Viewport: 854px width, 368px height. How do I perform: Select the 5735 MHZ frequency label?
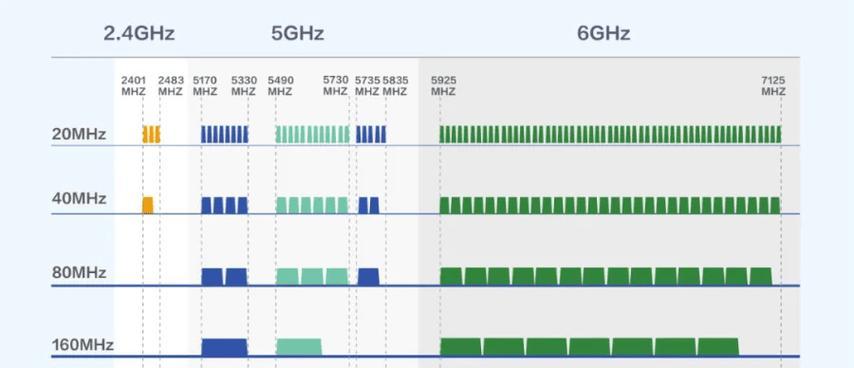pyautogui.click(x=367, y=86)
